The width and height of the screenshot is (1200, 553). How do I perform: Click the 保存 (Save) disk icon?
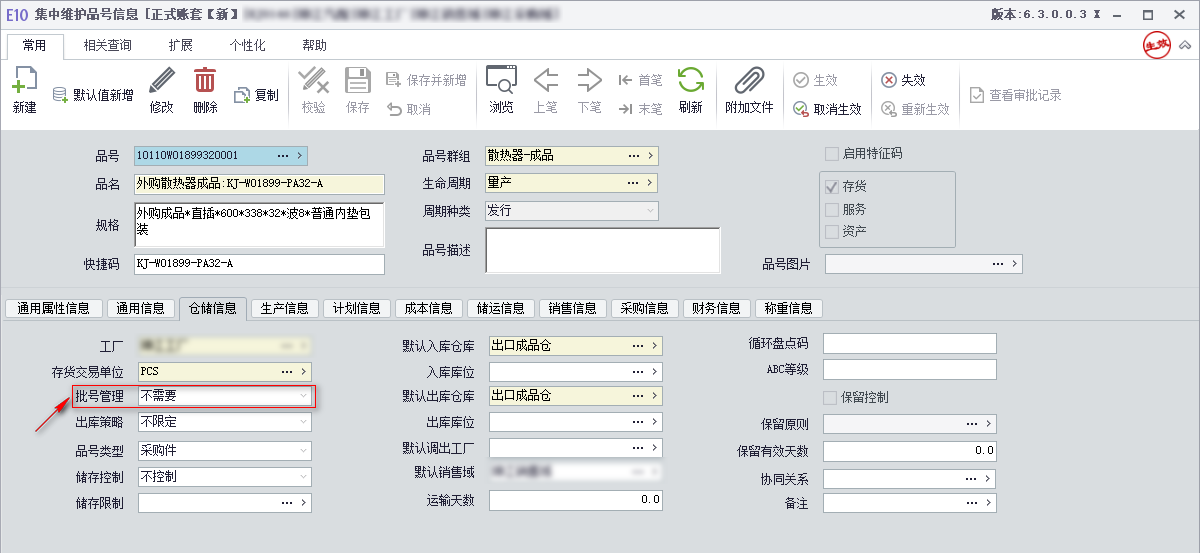coord(358,82)
